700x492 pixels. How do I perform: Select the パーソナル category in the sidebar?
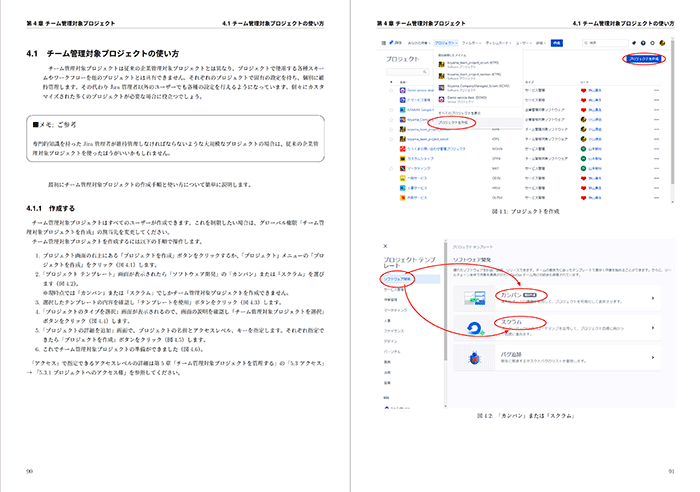(392, 351)
